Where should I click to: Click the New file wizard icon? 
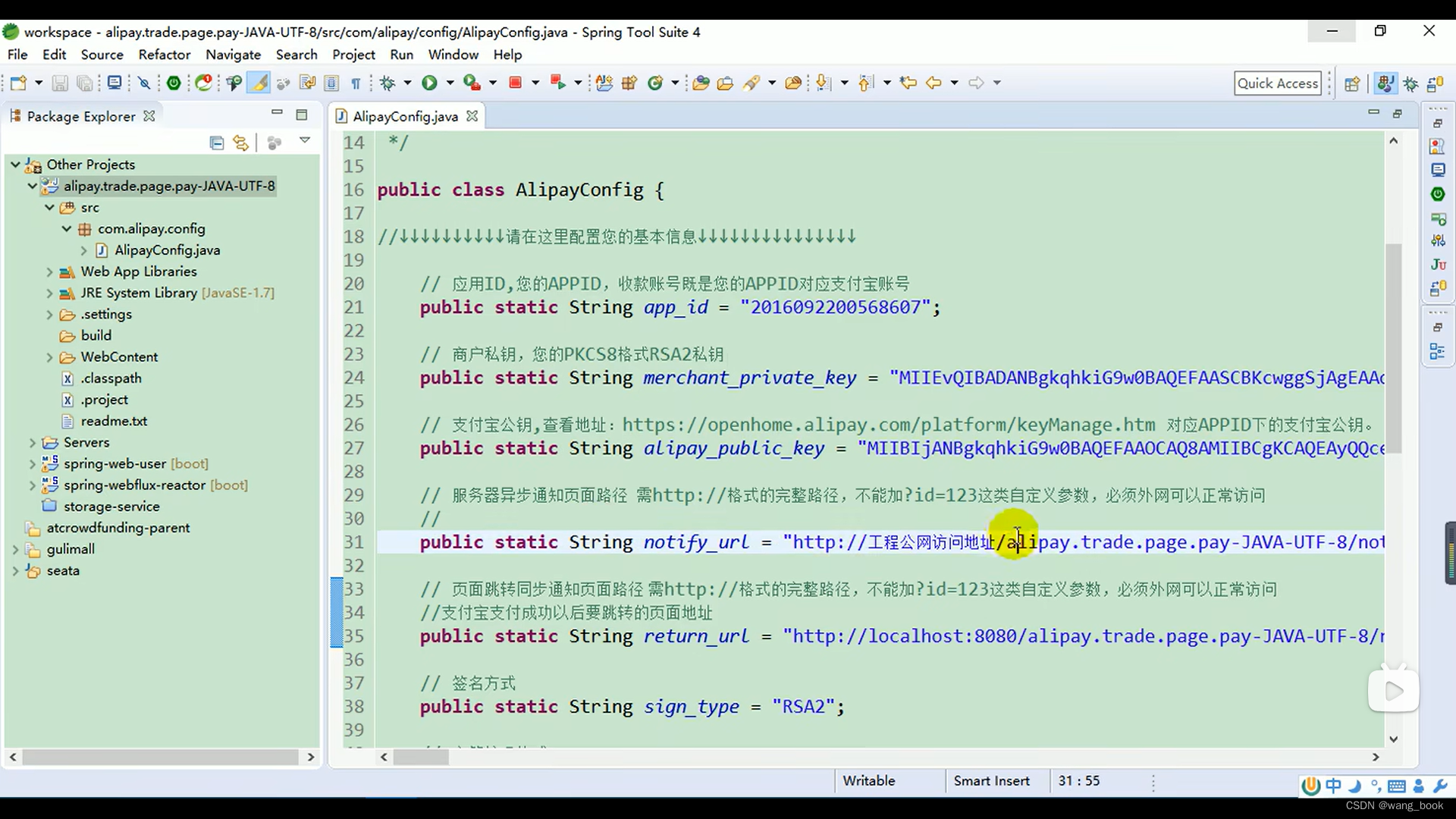click(x=18, y=83)
